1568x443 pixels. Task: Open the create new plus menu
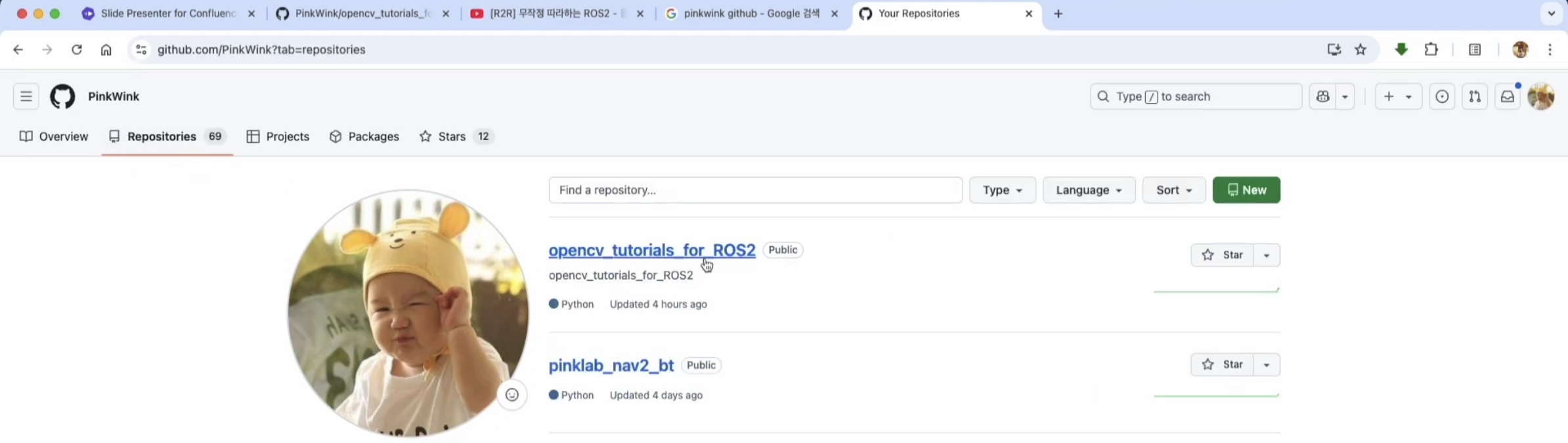1398,96
